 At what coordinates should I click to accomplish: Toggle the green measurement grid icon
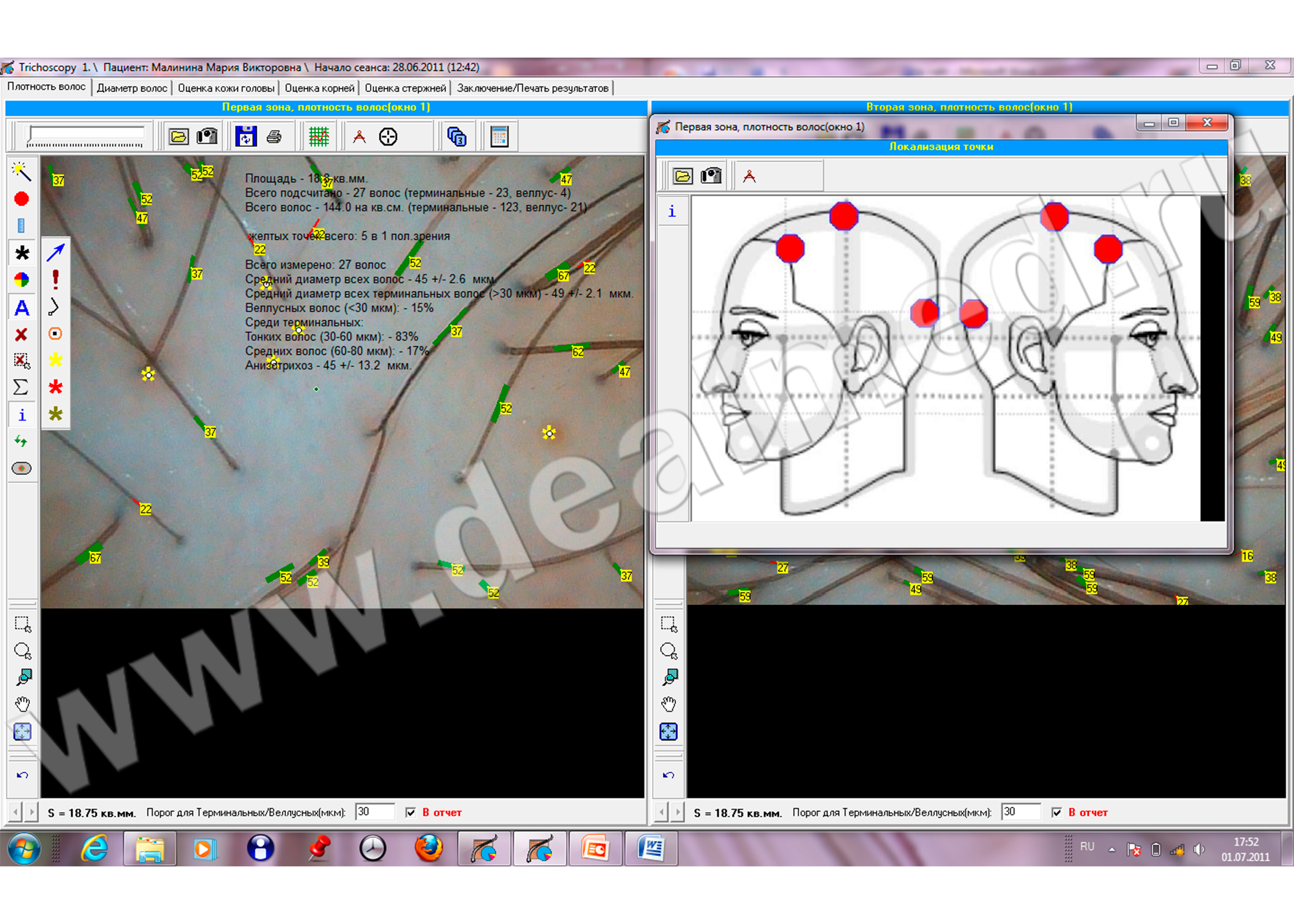coord(319,137)
